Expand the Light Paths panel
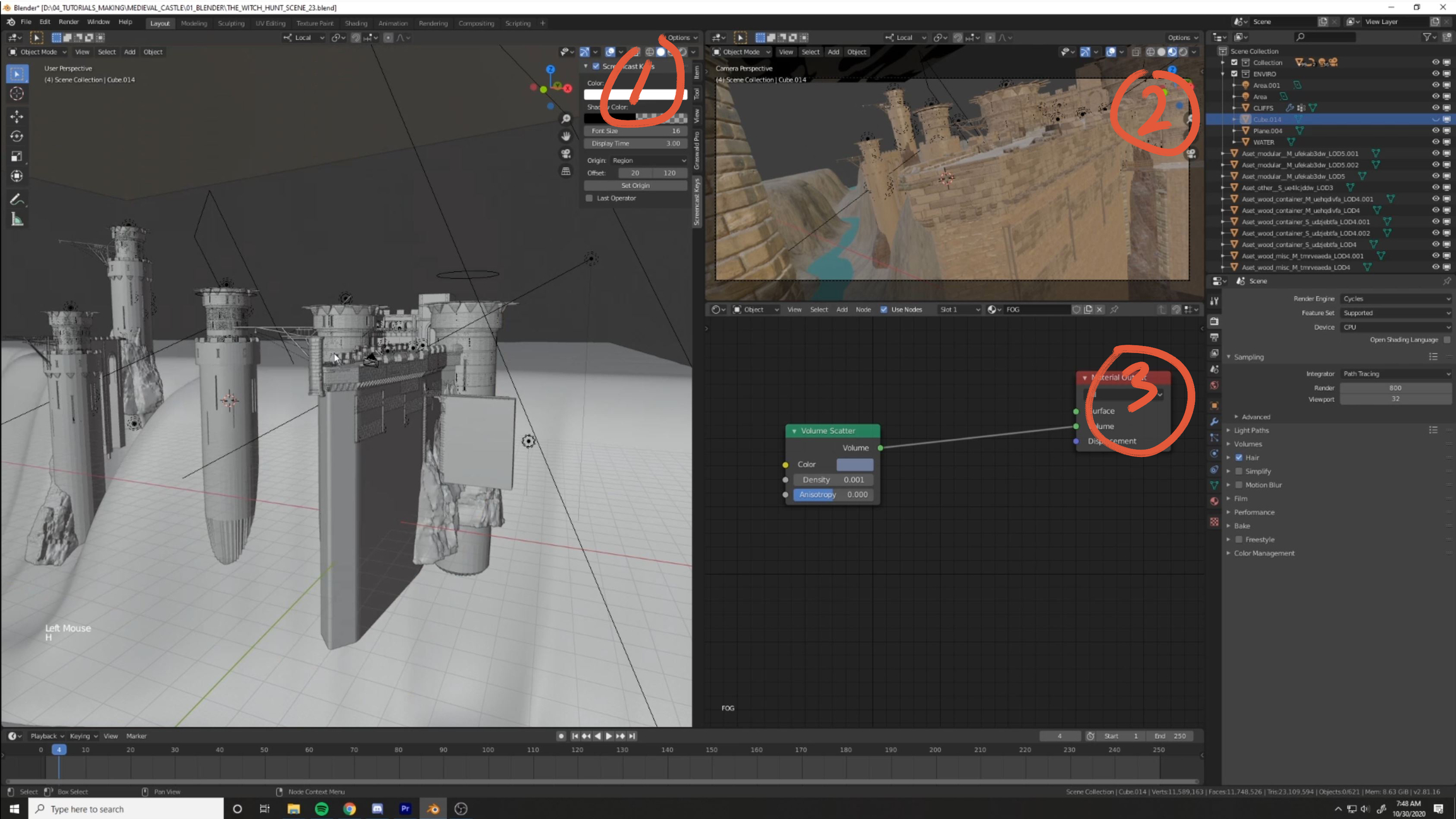The width and height of the screenshot is (1456, 819). click(1251, 431)
